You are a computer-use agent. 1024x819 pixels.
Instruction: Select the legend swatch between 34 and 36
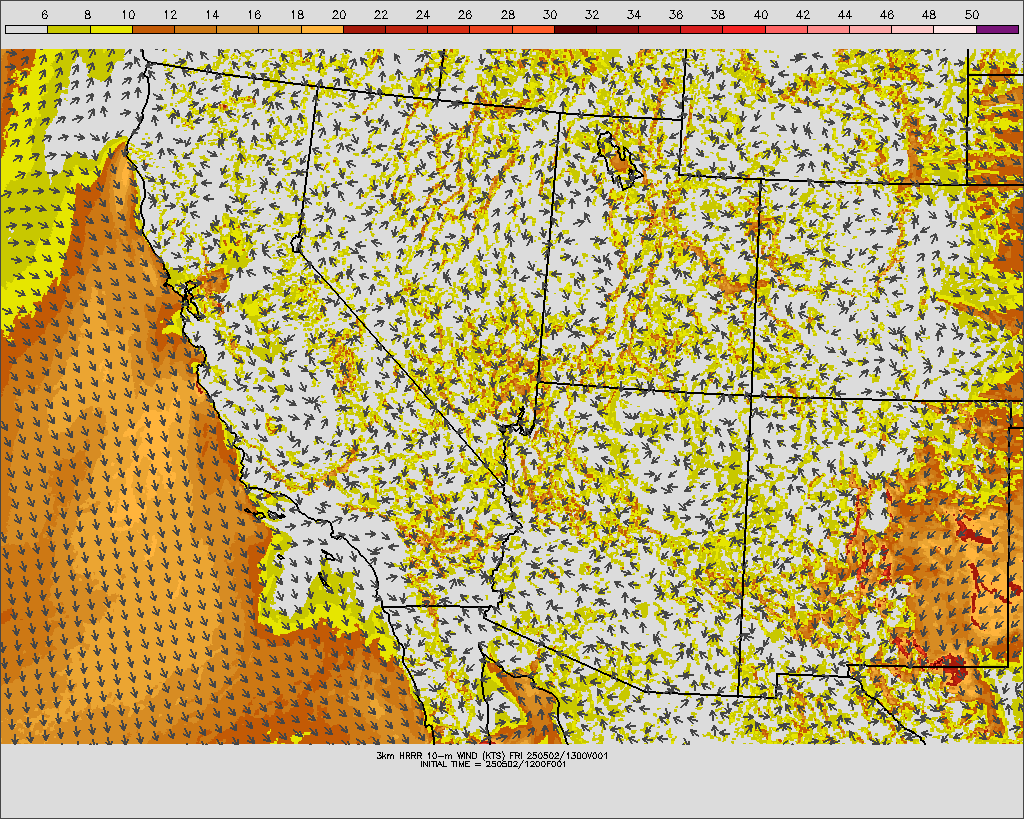click(x=660, y=29)
